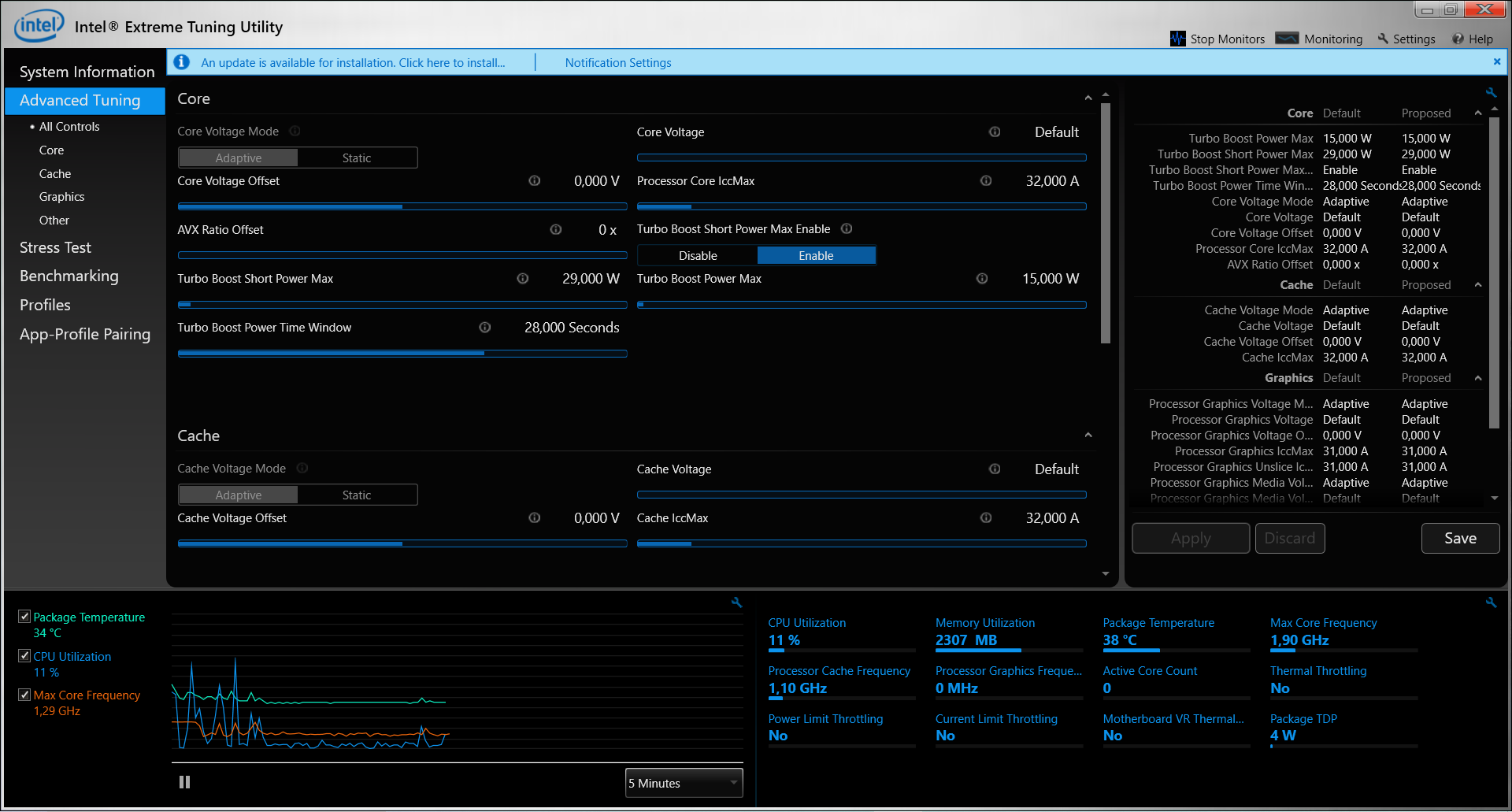
Task: Show info for AVX Ratio Offset
Action: point(556,229)
